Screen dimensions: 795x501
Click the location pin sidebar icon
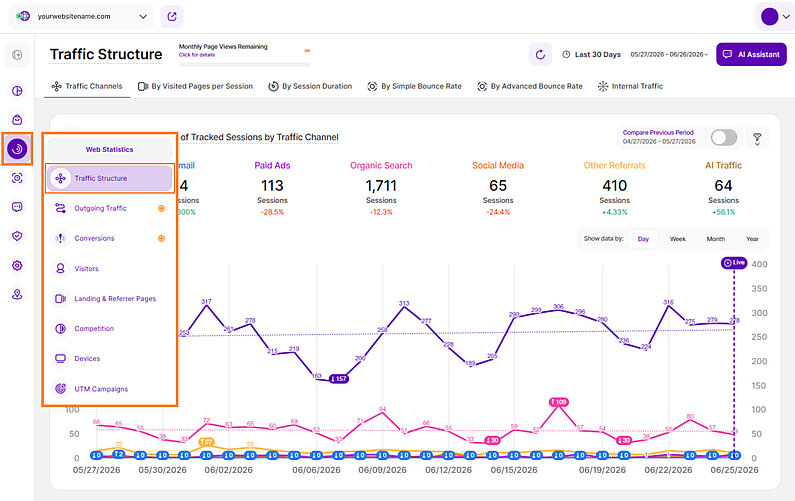click(x=17, y=295)
